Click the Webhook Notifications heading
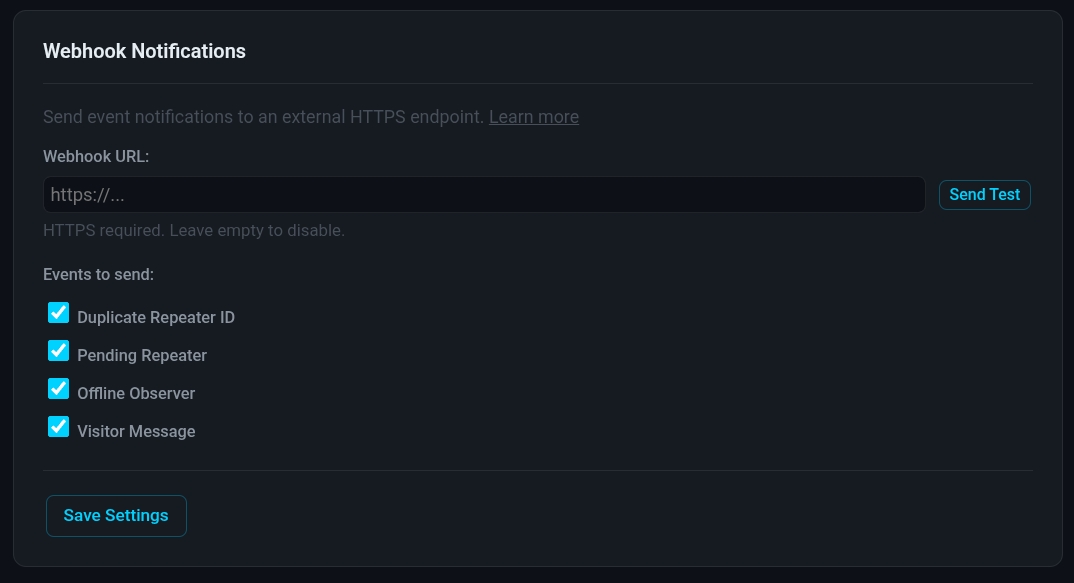1074x583 pixels. (x=144, y=51)
